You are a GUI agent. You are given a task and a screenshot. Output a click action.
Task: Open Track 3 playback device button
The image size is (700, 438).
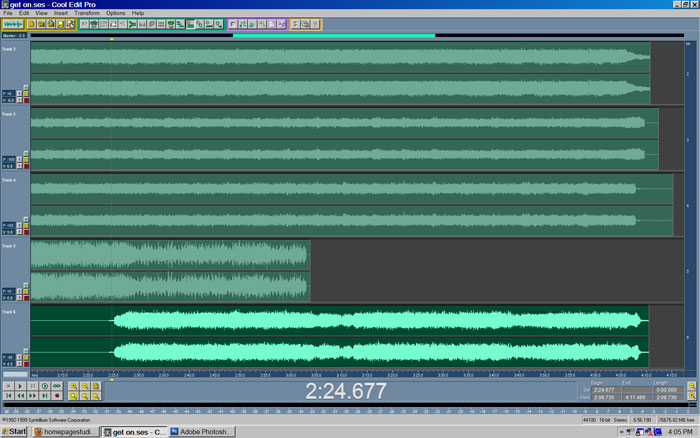(19, 159)
